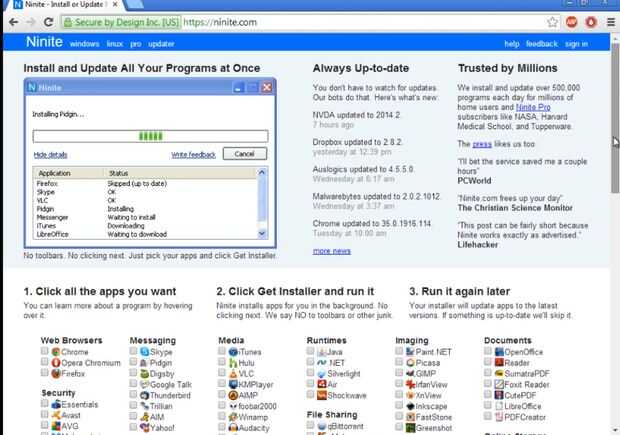Check the LibreOffice checkbox under Documents
620x435 pixels.
click(488, 405)
